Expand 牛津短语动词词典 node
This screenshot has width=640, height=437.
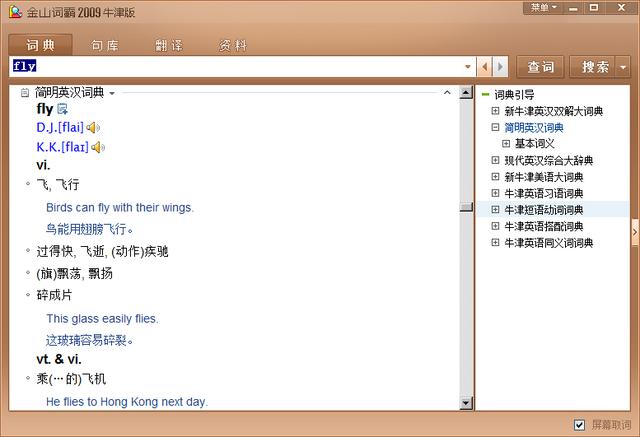[x=496, y=209]
